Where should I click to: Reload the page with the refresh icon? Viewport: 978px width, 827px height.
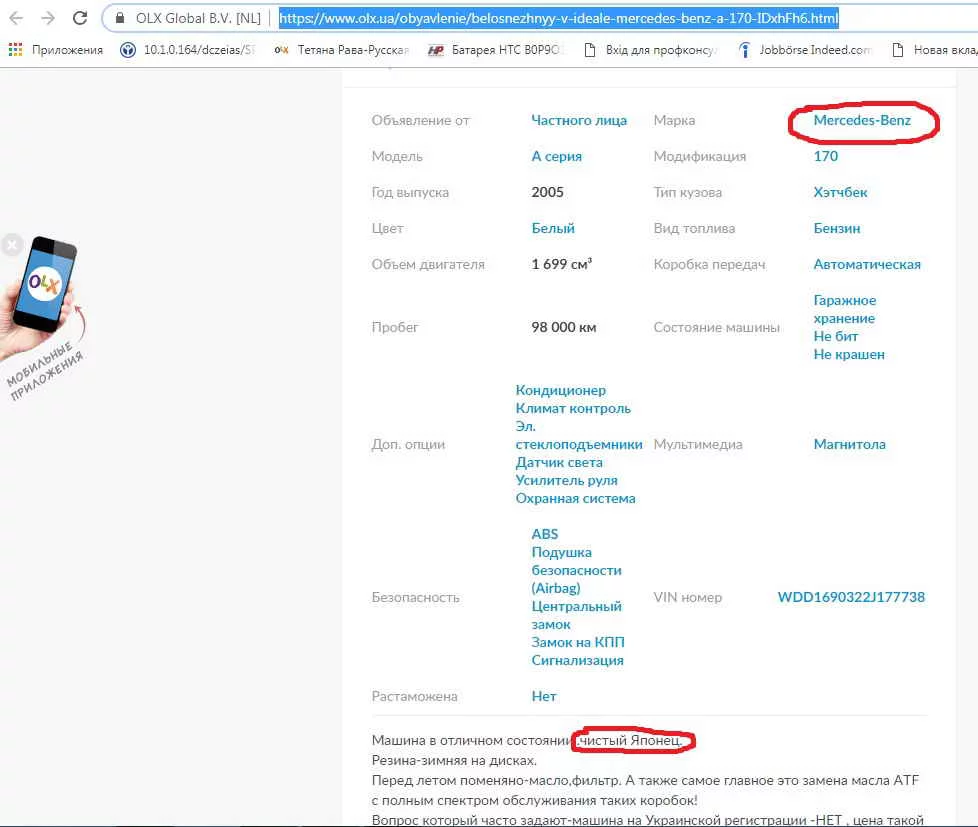pos(80,18)
